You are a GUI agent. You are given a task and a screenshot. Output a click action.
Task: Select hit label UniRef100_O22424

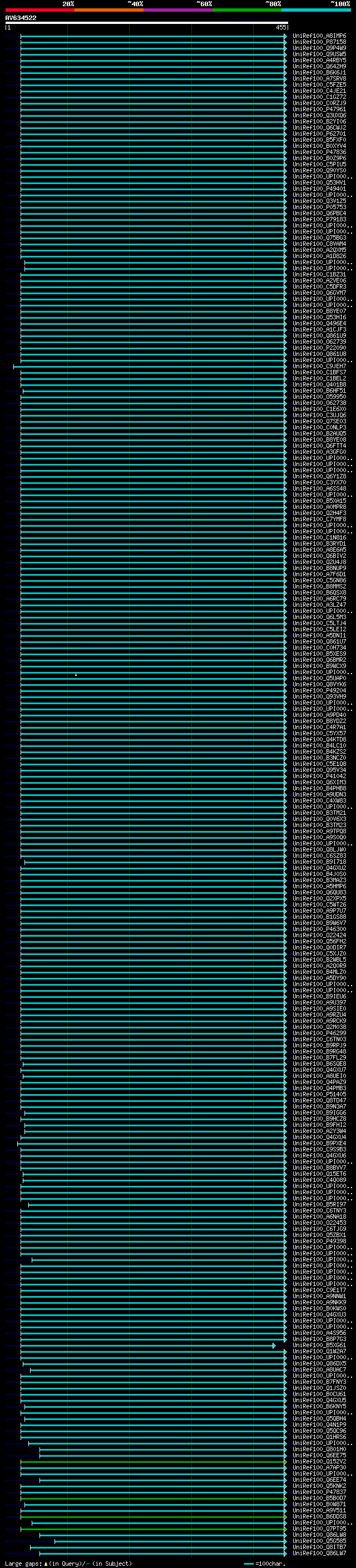[319, 935]
